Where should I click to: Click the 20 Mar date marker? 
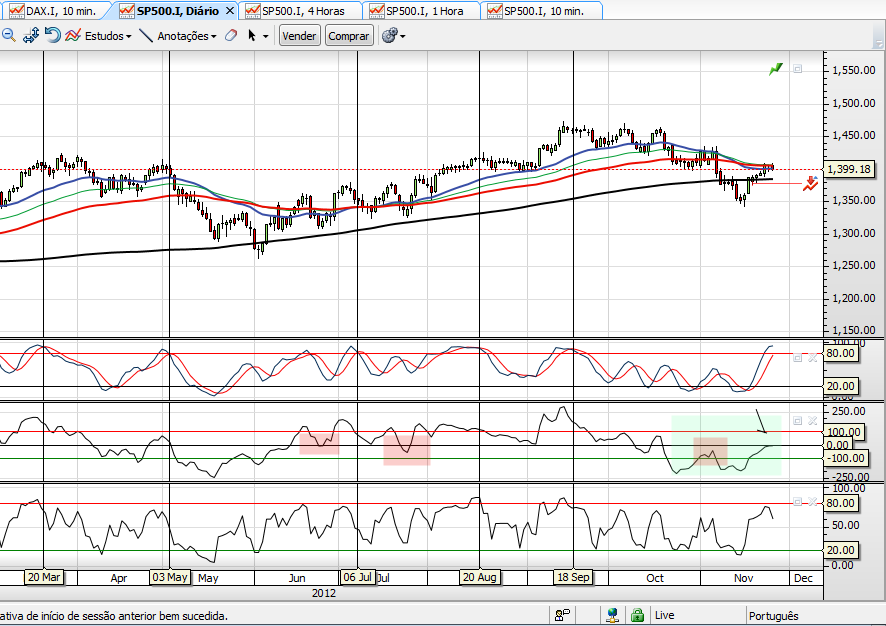click(44, 577)
